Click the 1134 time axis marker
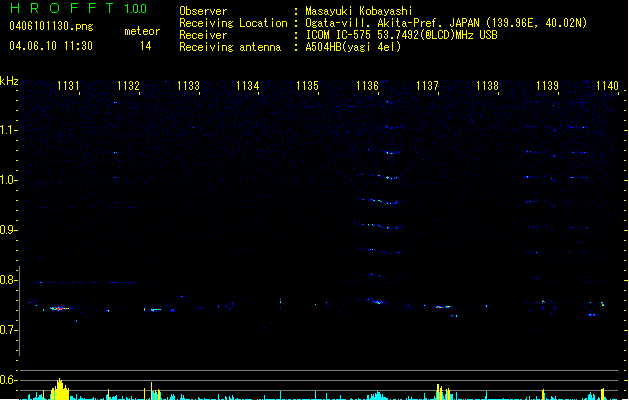The image size is (629, 400). tap(248, 85)
